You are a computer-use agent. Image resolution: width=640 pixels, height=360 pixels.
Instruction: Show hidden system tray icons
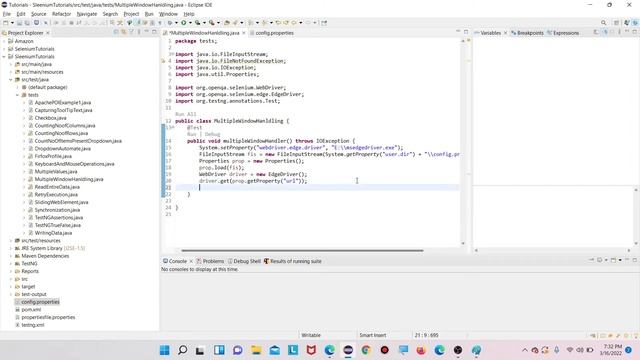coord(524,350)
